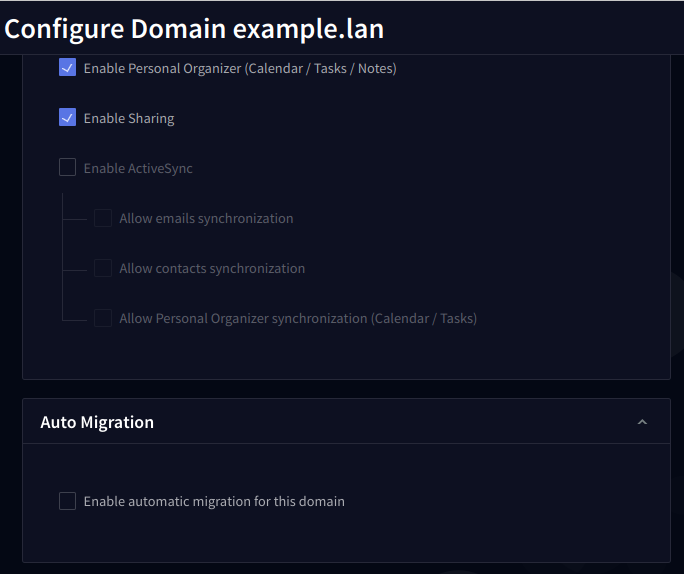
Task: Check Allow contacts synchronization box
Action: click(x=103, y=268)
